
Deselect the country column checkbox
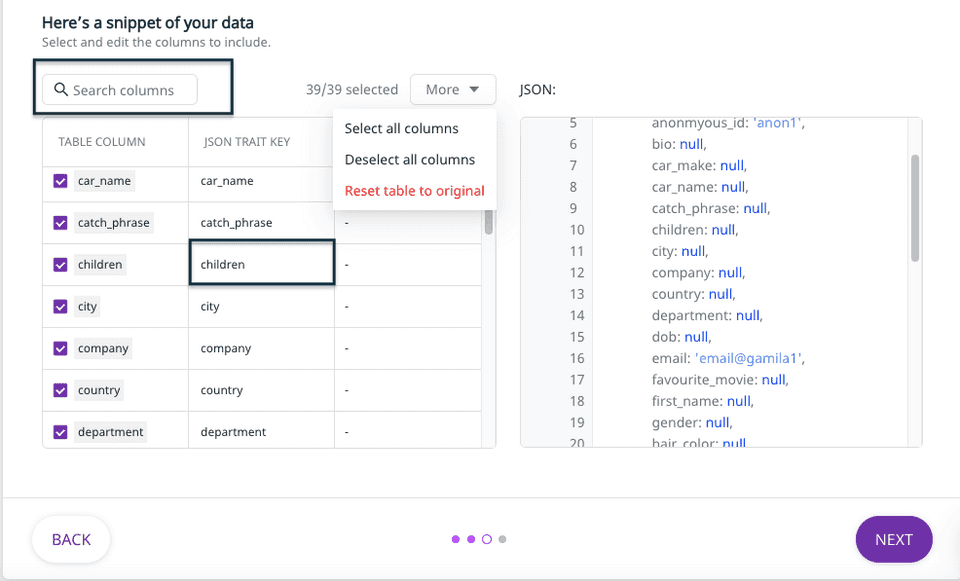[x=60, y=390]
